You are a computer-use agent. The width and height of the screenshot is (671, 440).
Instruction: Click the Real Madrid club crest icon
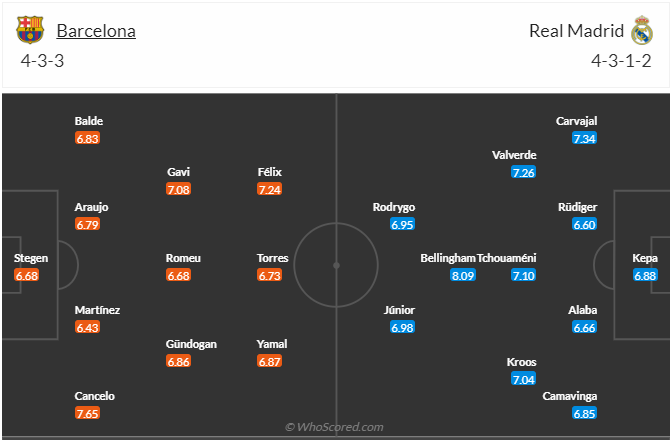point(641,30)
